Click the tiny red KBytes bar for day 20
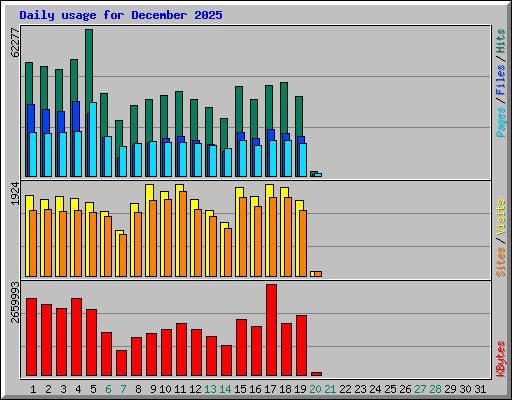The width and height of the screenshot is (512, 400). tap(316, 374)
